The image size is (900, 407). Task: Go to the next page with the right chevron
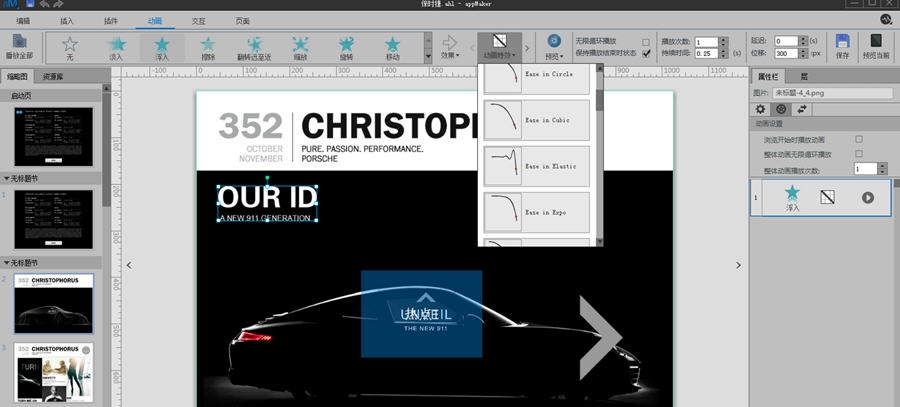(x=738, y=265)
